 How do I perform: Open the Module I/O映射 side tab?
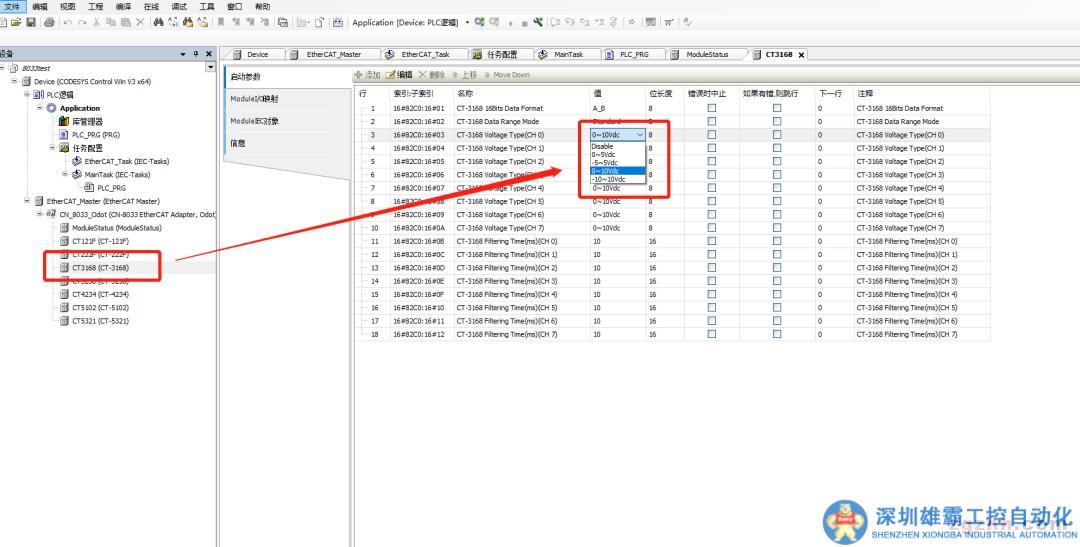254,99
